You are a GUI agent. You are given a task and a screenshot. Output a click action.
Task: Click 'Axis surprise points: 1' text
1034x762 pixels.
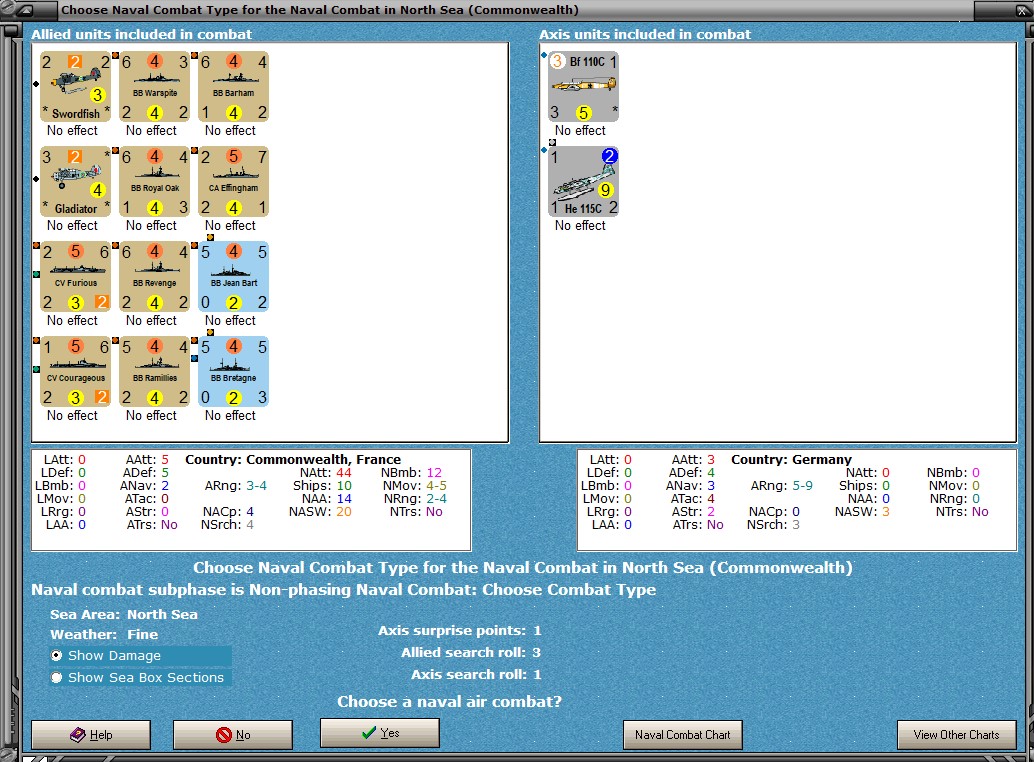(x=460, y=631)
